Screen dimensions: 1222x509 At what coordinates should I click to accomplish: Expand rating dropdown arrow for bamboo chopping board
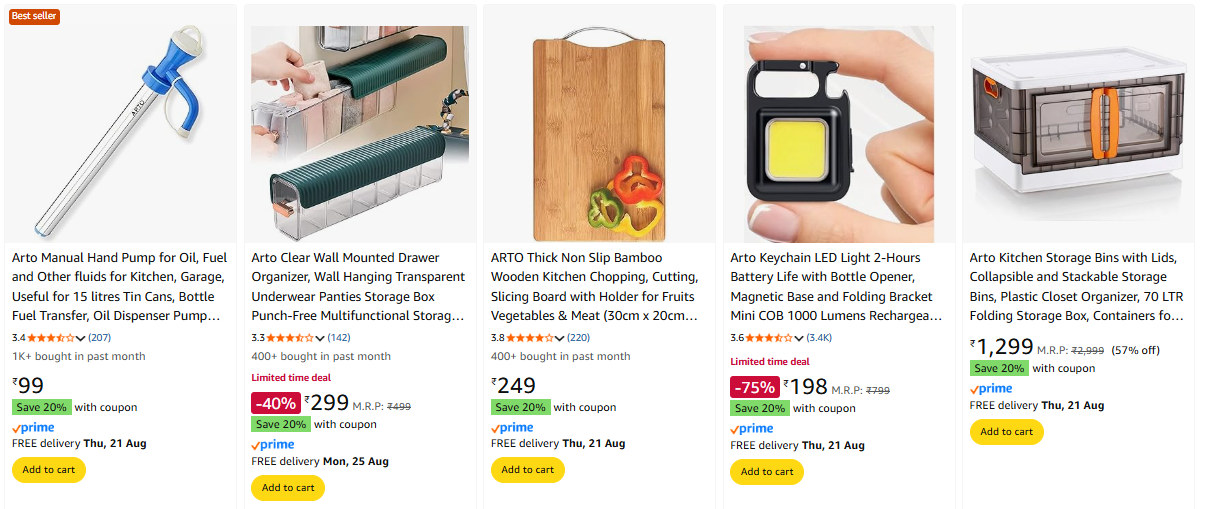[560, 338]
